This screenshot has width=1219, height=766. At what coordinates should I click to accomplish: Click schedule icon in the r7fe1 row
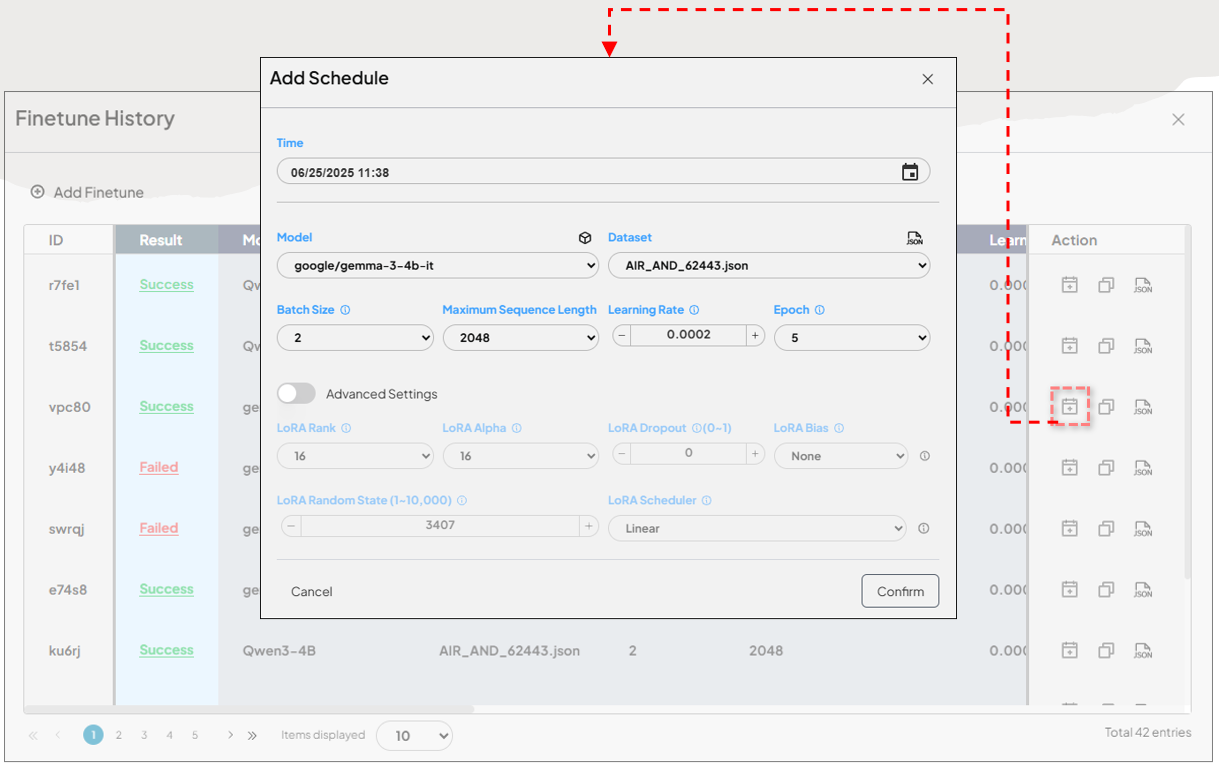coord(1069,285)
